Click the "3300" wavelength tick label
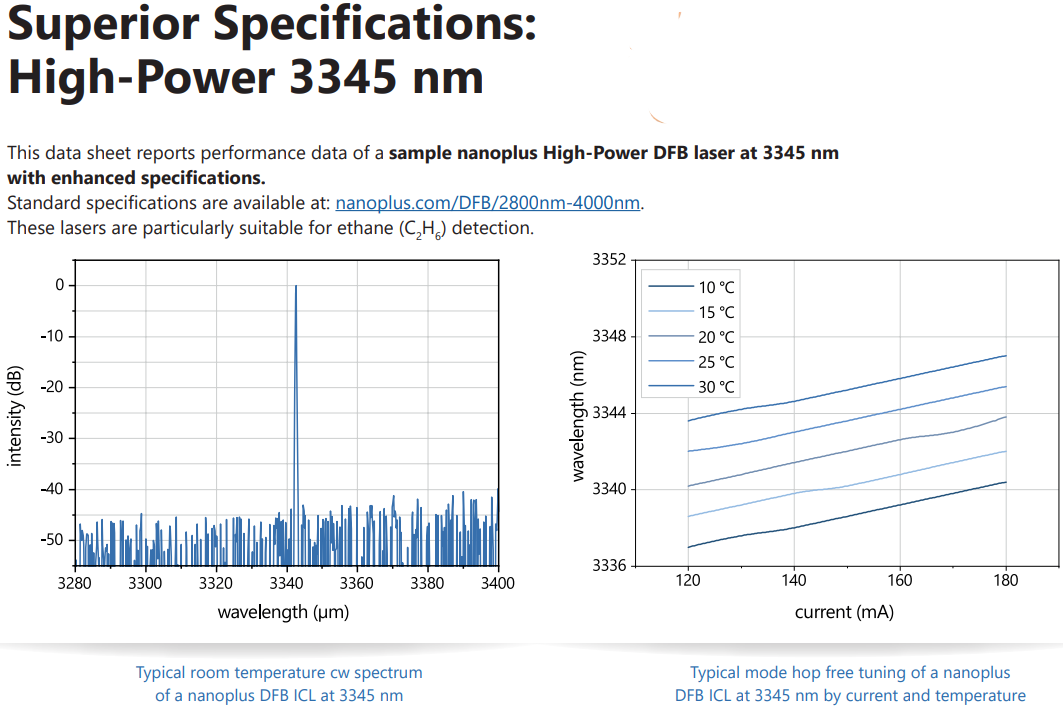This screenshot has width=1063, height=718. (145, 583)
